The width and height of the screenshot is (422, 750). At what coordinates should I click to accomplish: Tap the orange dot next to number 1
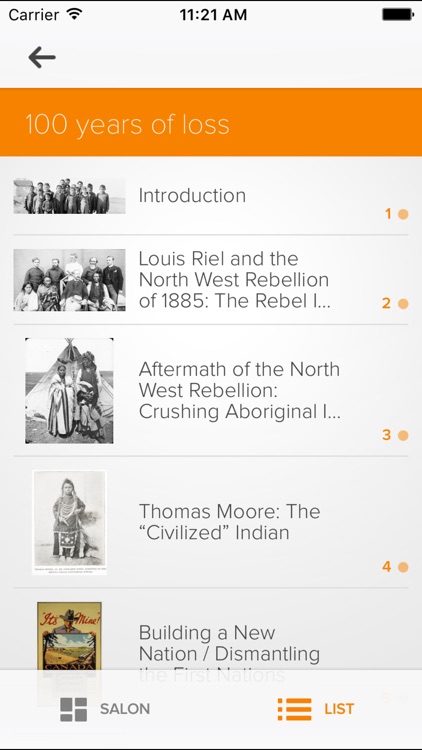coord(403,214)
